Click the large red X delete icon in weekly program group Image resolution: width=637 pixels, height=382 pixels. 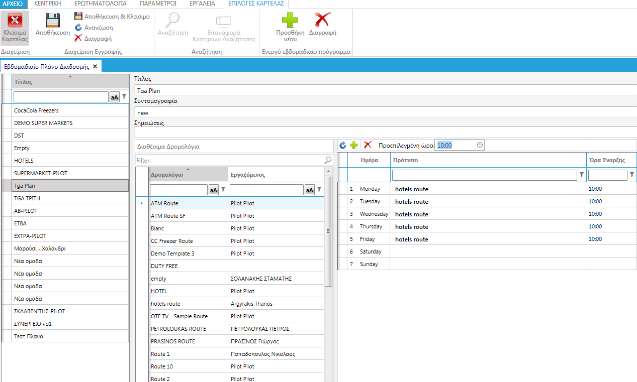322,20
